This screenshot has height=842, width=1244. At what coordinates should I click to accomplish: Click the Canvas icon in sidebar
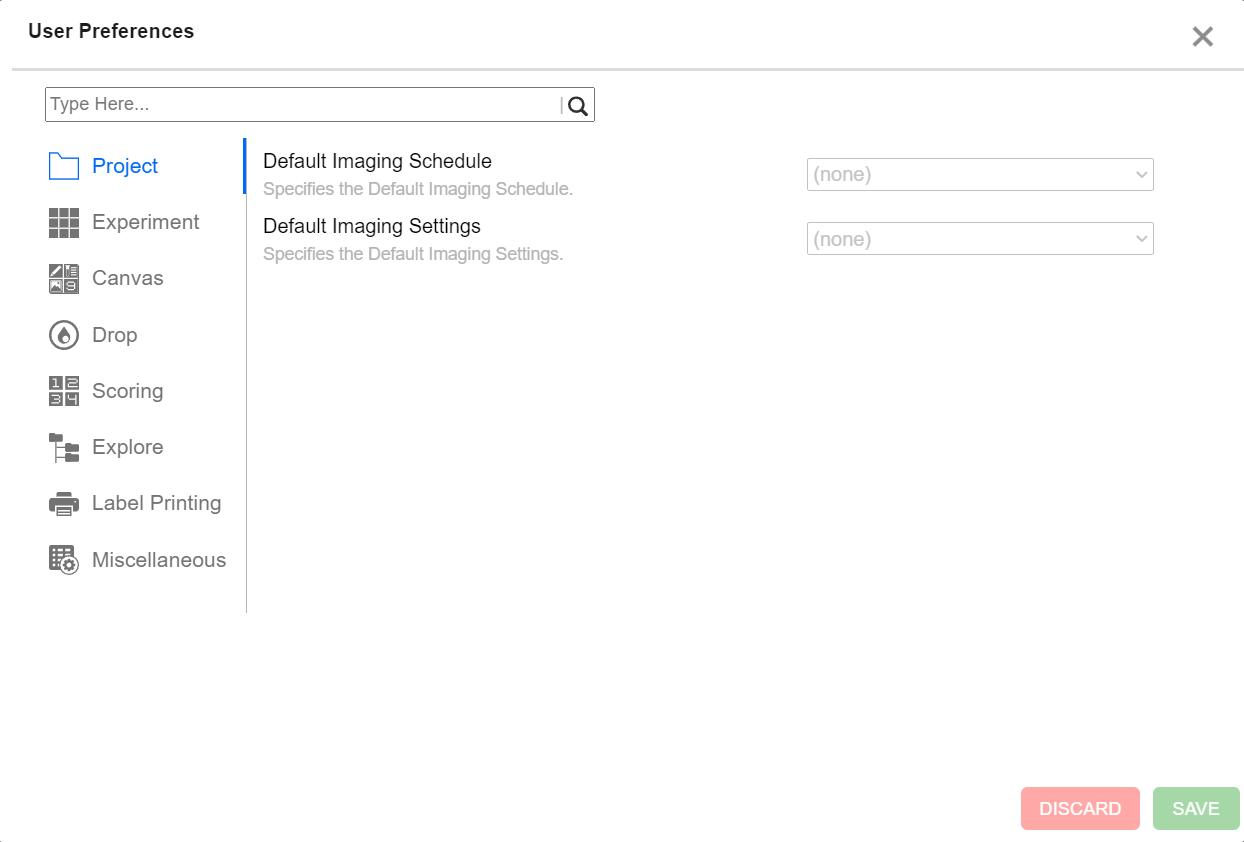click(64, 279)
